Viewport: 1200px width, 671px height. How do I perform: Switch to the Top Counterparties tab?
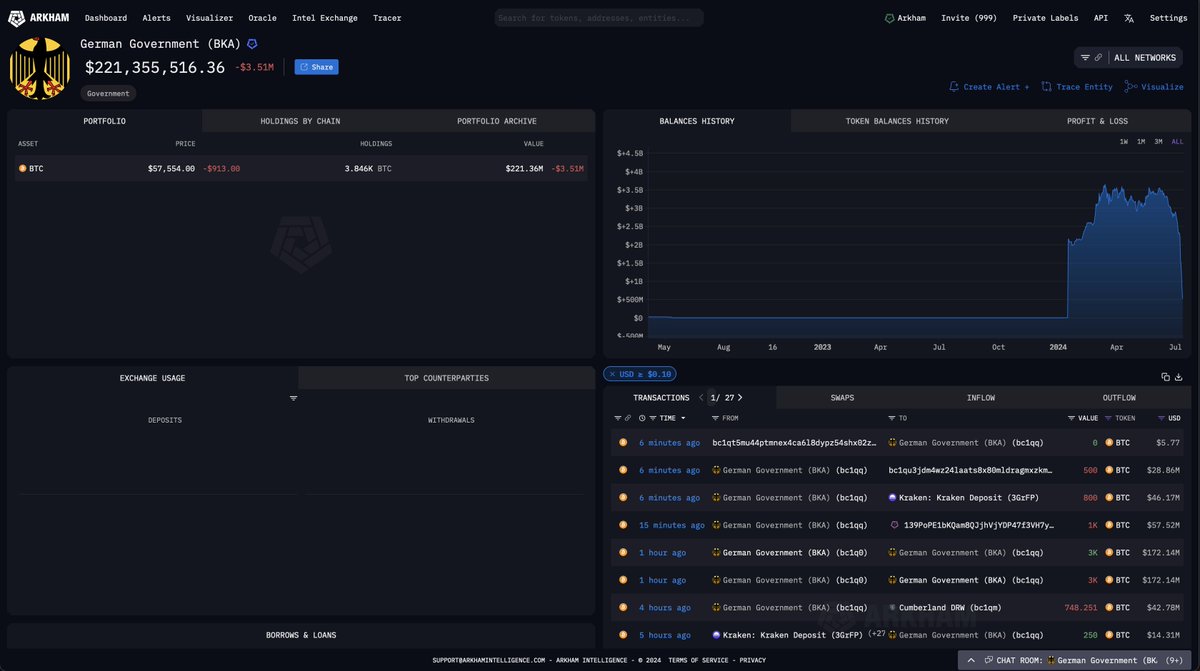pos(447,378)
